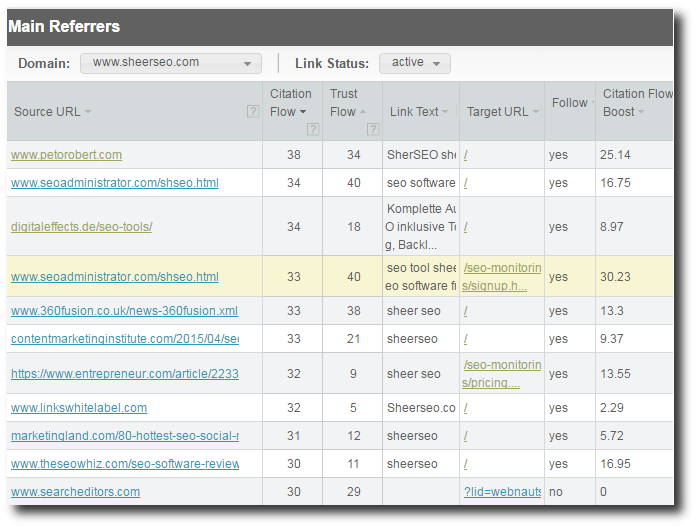Select 'Komplette' link text in digitaleffects row
697x528 pixels.
(421, 227)
